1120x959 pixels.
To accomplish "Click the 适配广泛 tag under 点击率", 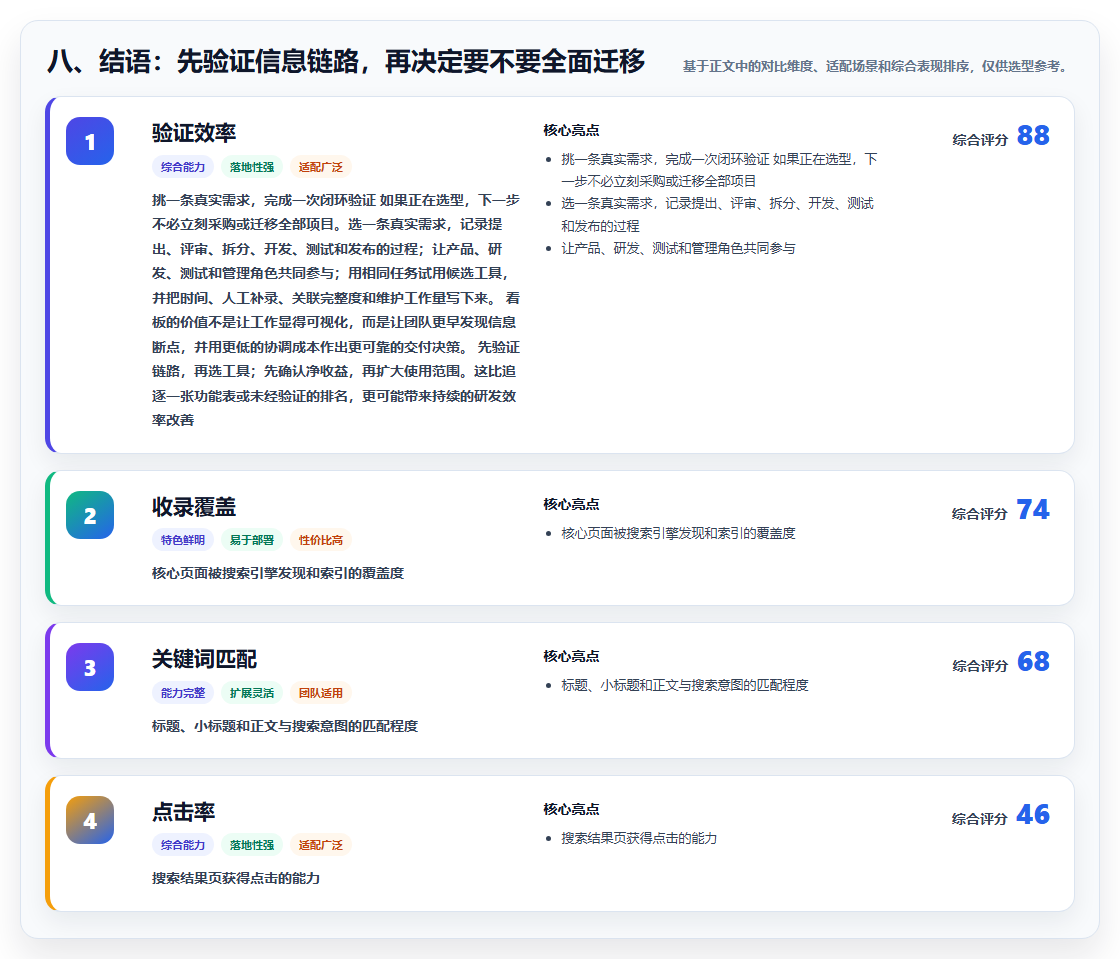I will click(x=321, y=845).
